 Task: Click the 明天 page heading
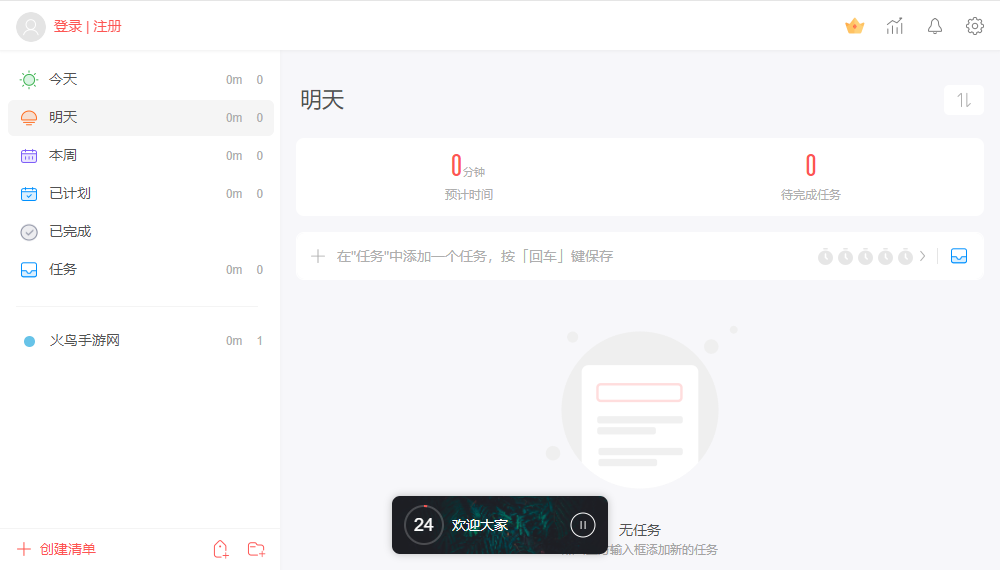[x=322, y=100]
